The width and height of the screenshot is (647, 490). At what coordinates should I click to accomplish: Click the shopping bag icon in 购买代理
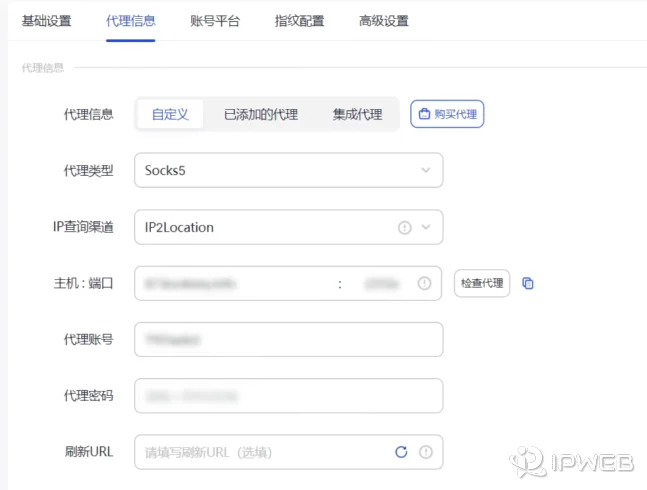click(424, 114)
